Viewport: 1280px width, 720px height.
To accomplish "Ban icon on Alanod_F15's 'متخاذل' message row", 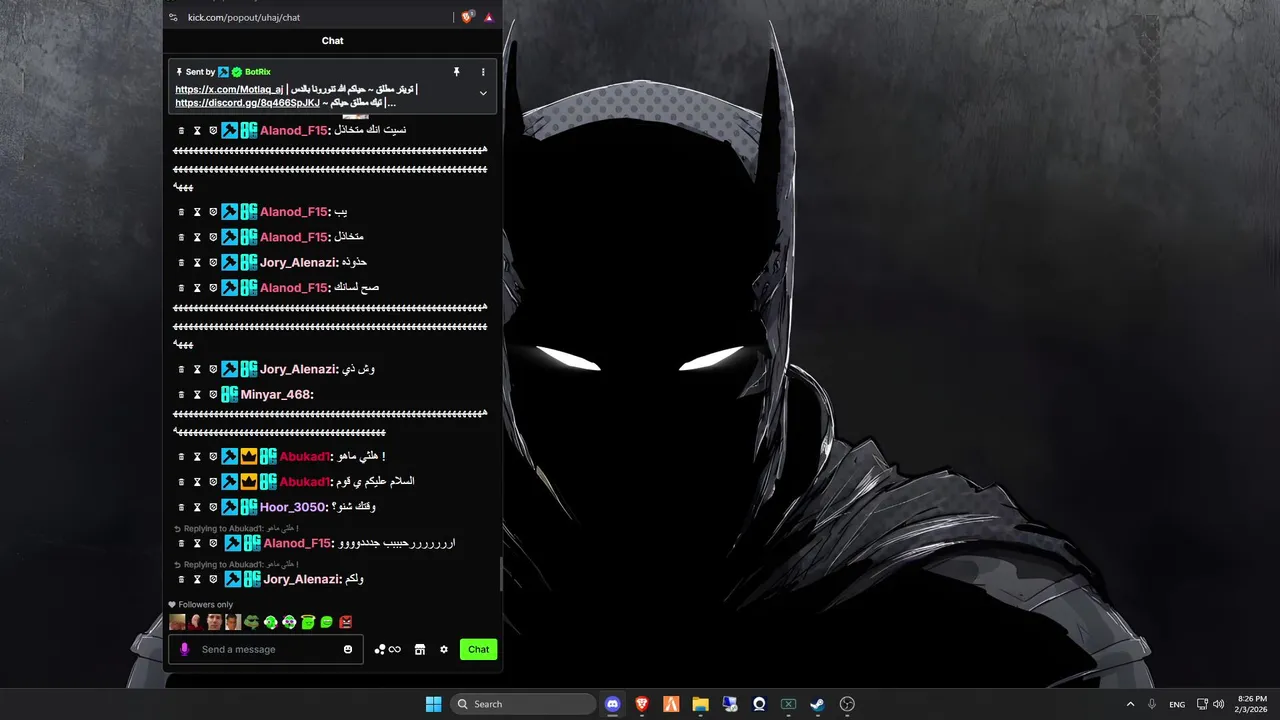I will pos(213,237).
